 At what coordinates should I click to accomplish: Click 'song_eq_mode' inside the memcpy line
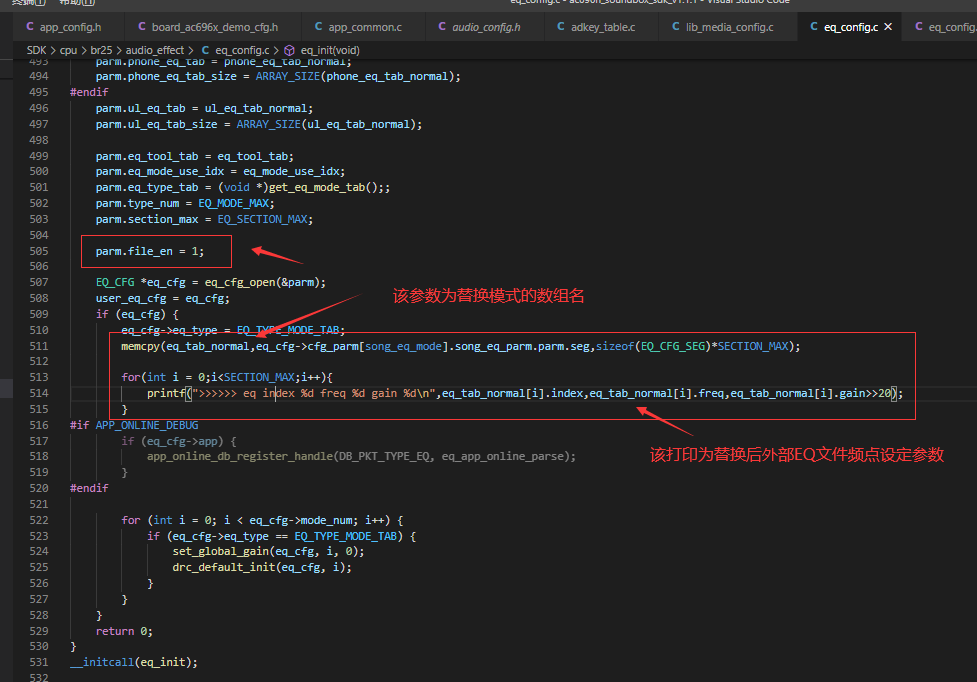click(403, 346)
